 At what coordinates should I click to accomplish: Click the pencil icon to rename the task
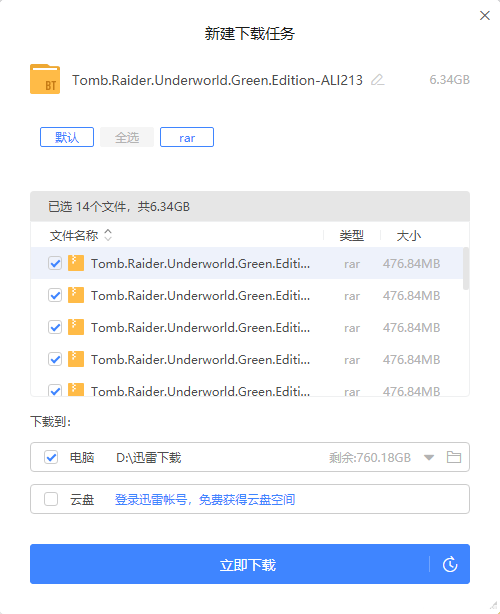(x=377, y=80)
